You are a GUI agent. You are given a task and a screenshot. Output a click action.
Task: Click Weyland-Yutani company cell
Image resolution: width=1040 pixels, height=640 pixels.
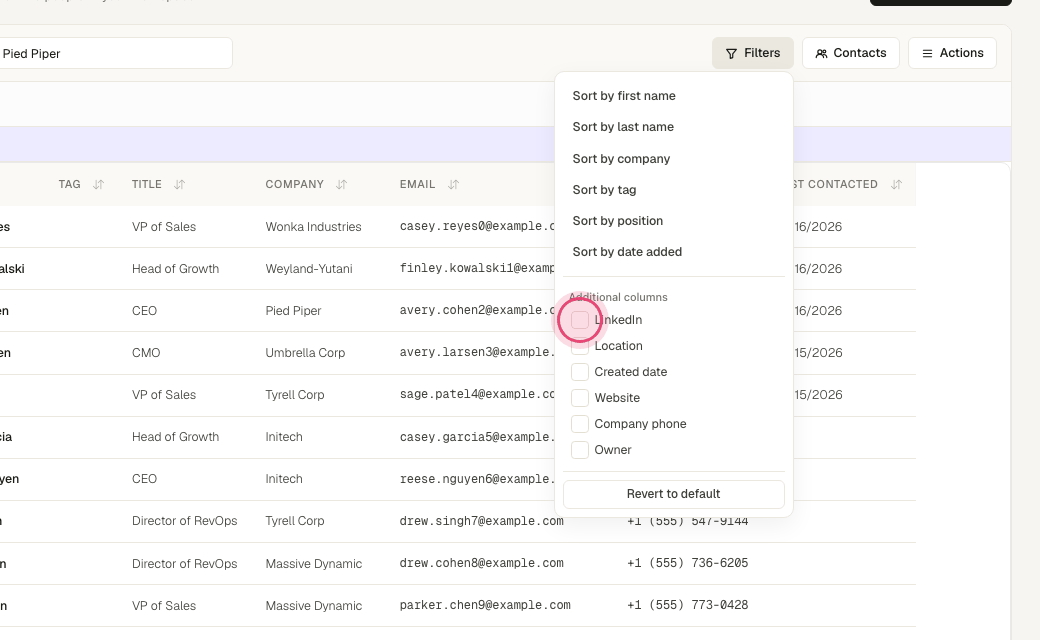308,269
